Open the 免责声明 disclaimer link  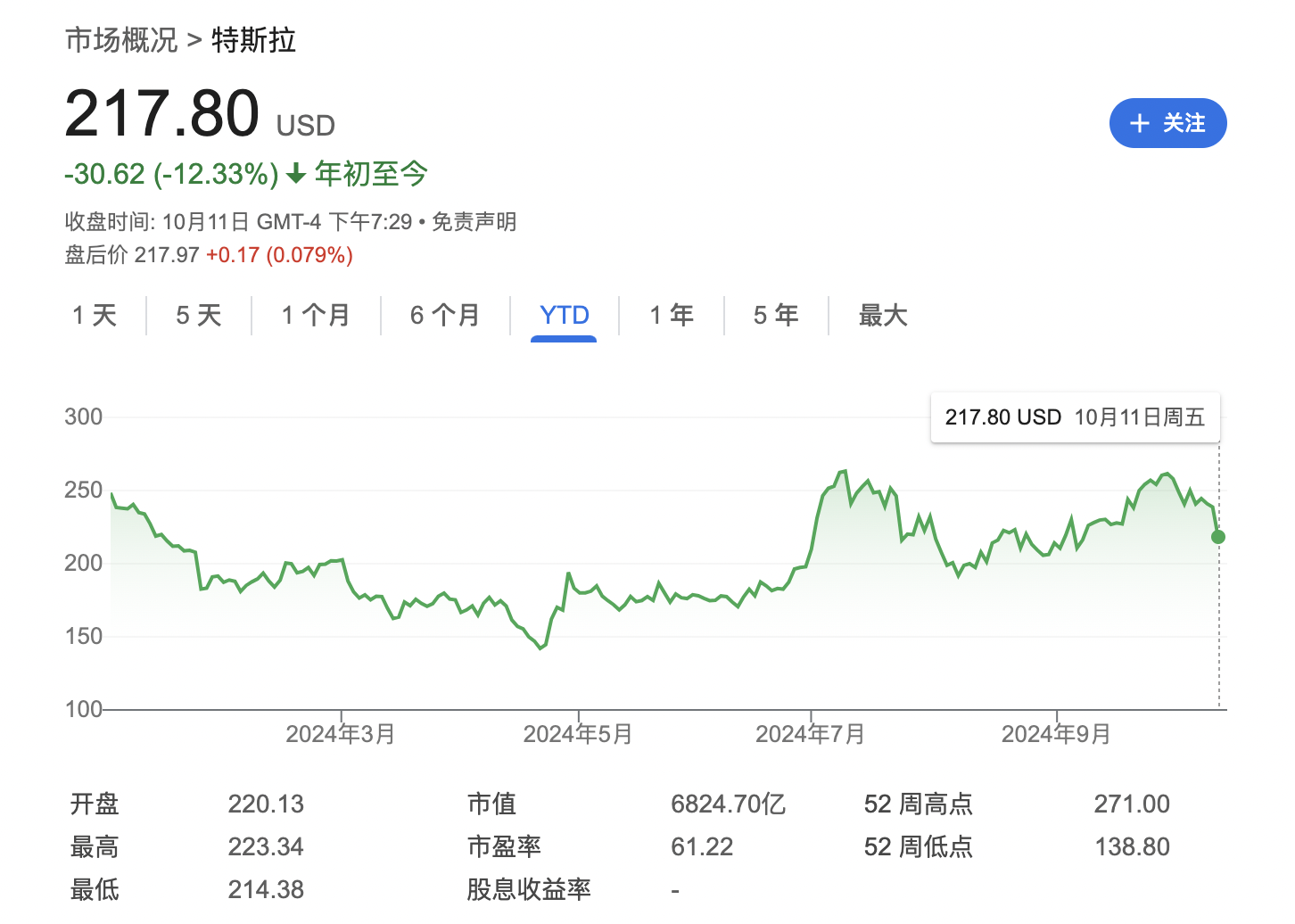click(x=474, y=221)
